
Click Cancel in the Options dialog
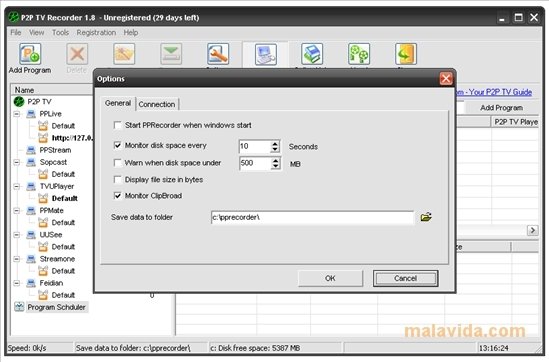point(405,278)
